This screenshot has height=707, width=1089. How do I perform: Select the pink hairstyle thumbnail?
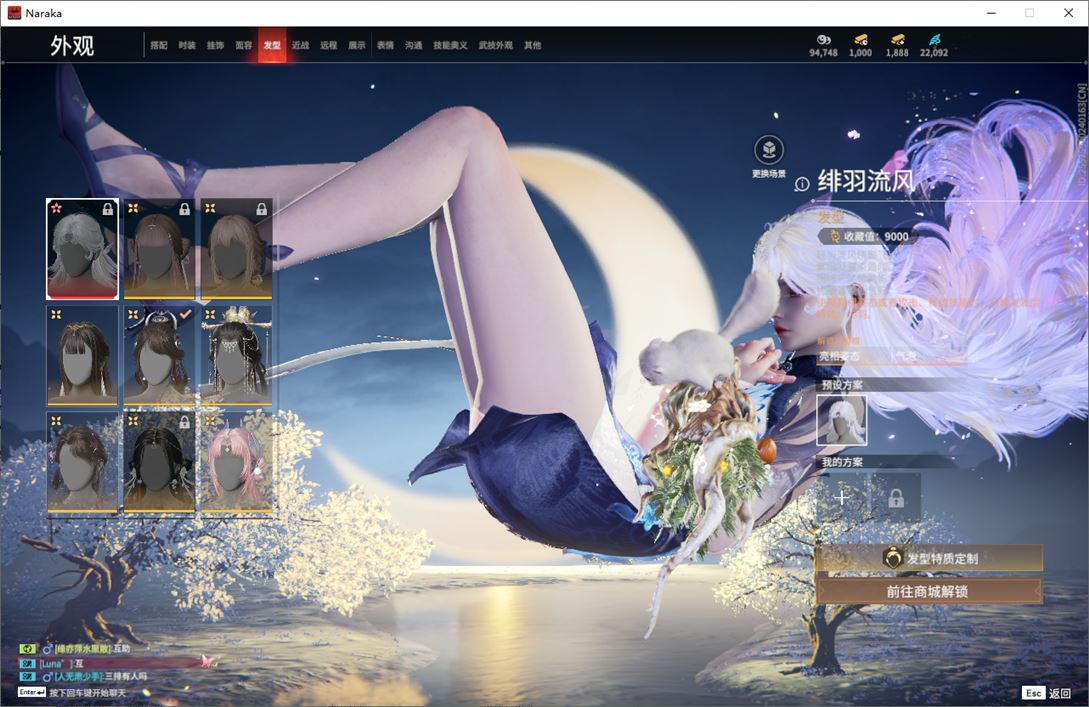pos(236,462)
